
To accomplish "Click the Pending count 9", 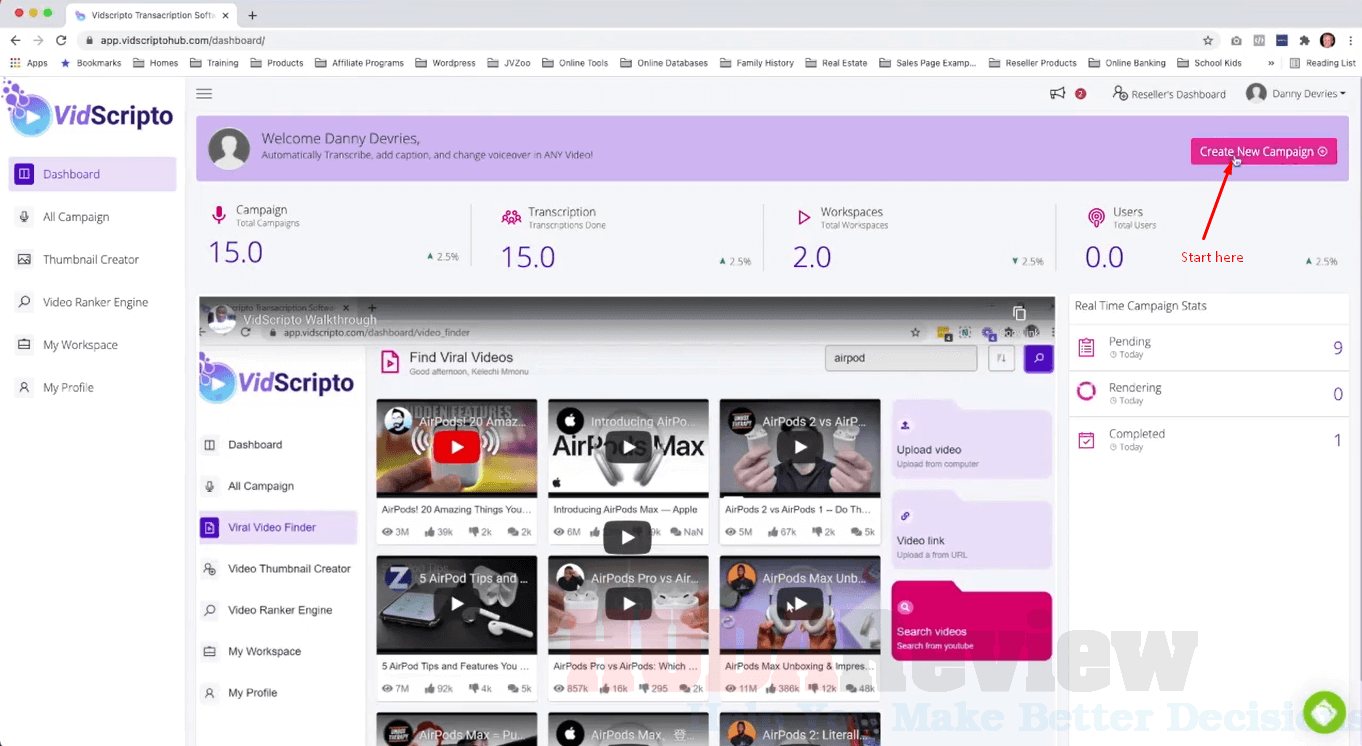I will coord(1337,348).
